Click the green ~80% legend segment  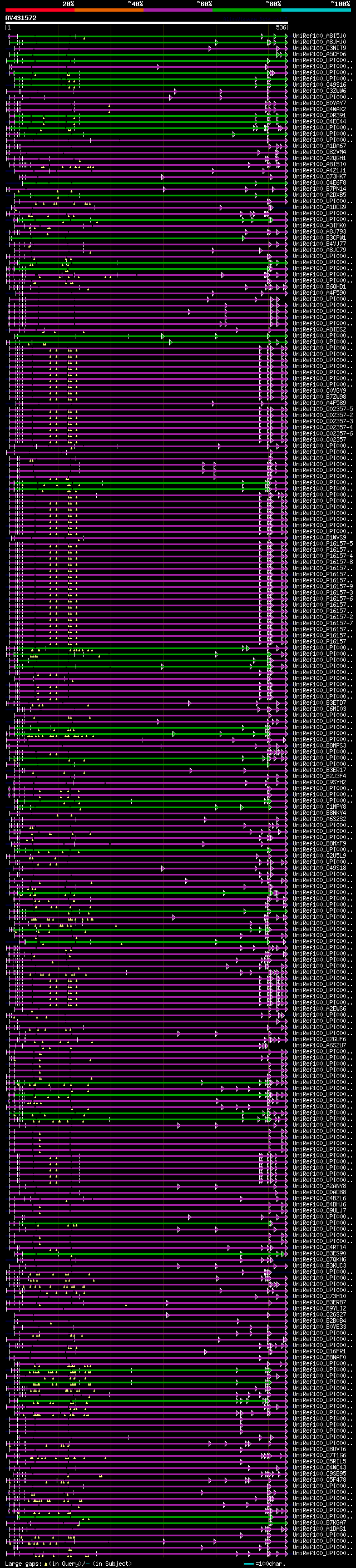click(247, 10)
